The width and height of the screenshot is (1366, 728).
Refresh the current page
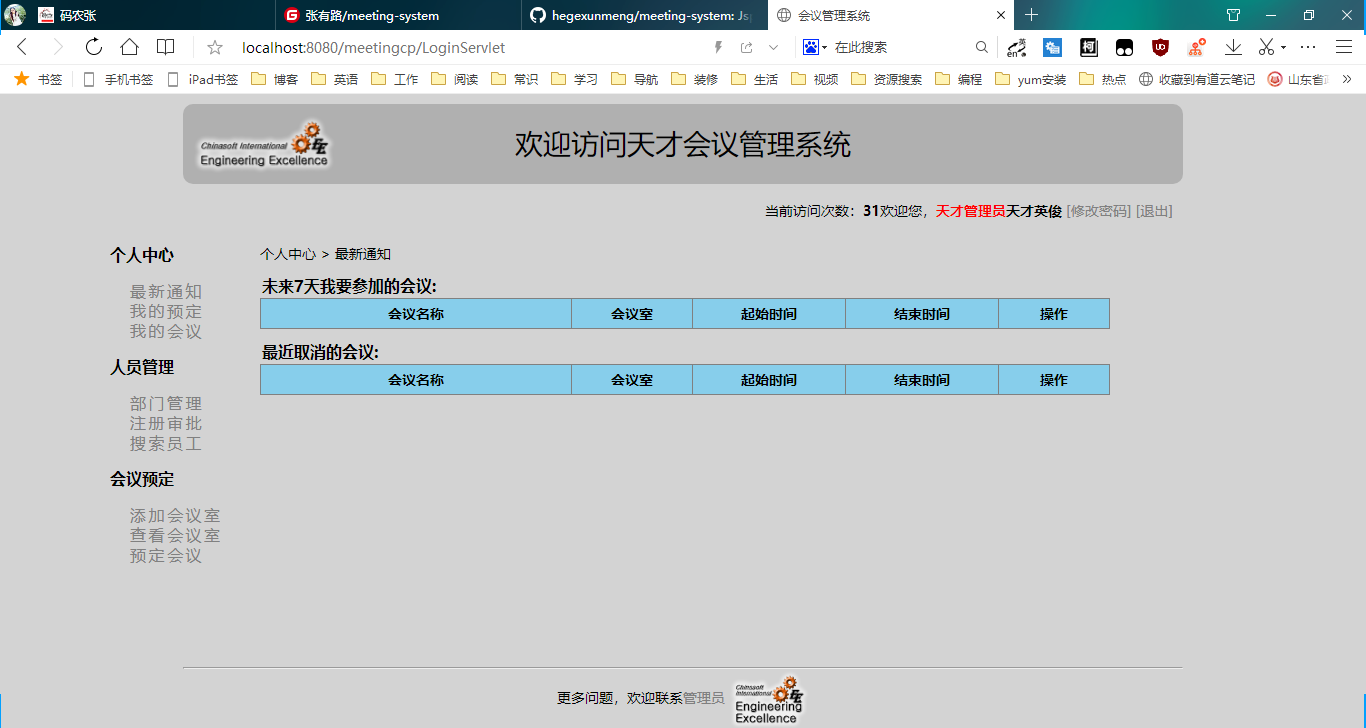(x=93, y=46)
